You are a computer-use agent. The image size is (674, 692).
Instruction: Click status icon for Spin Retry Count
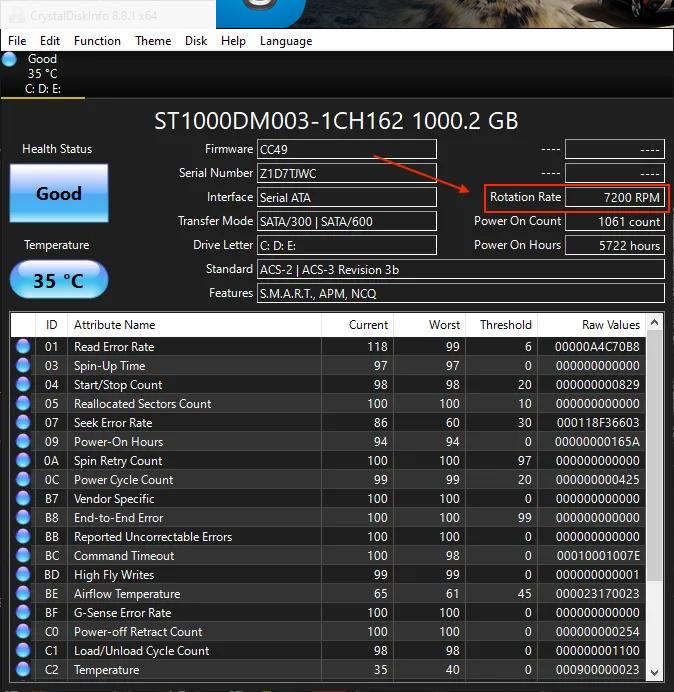[23, 461]
